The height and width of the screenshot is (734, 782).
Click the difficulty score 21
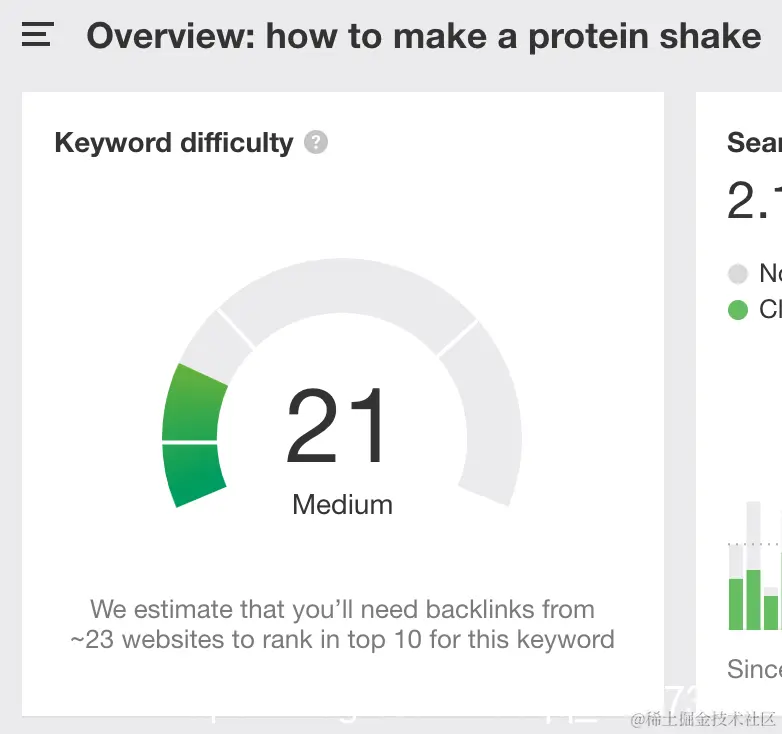336,426
